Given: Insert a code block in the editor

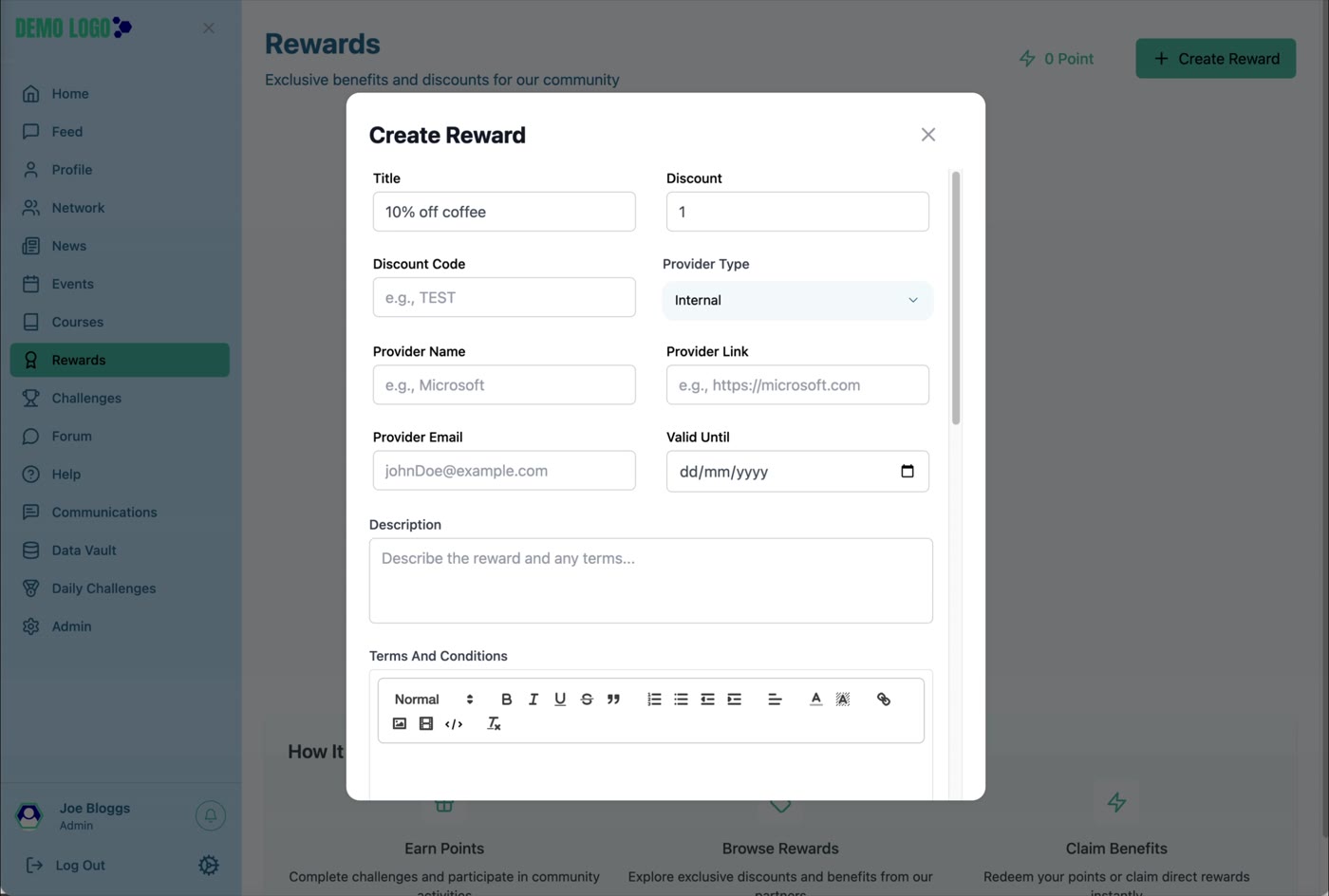Looking at the screenshot, I should point(454,723).
